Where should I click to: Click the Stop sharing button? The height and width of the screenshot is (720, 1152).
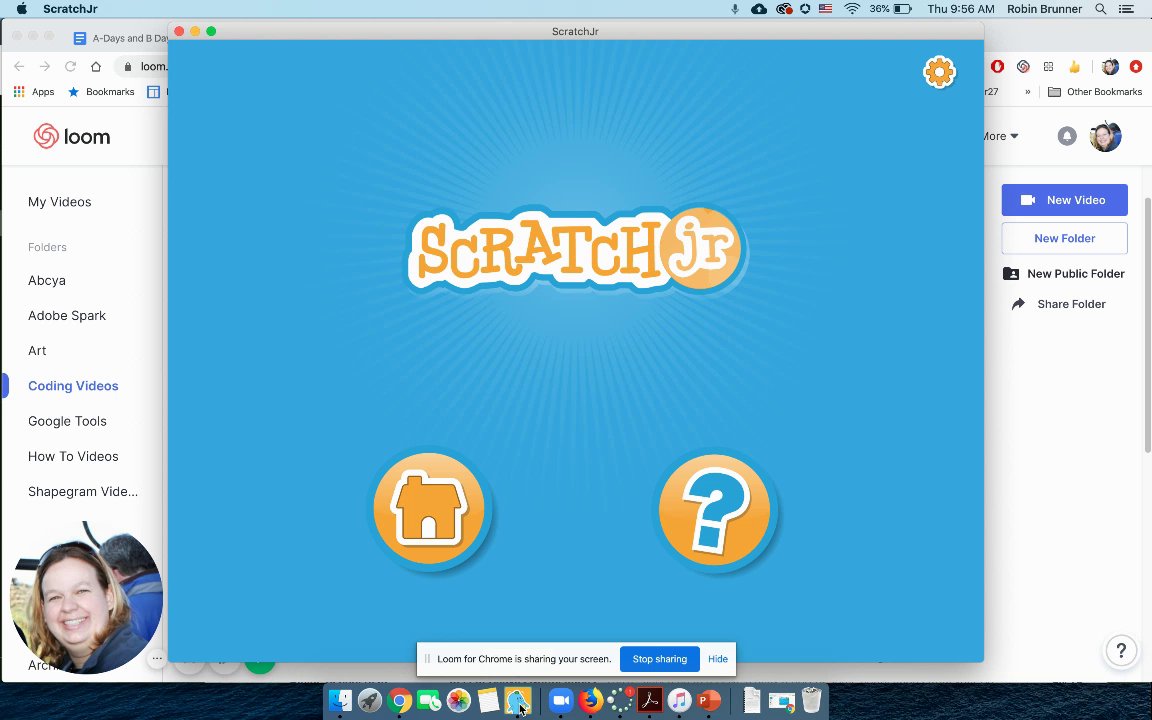[660, 659]
